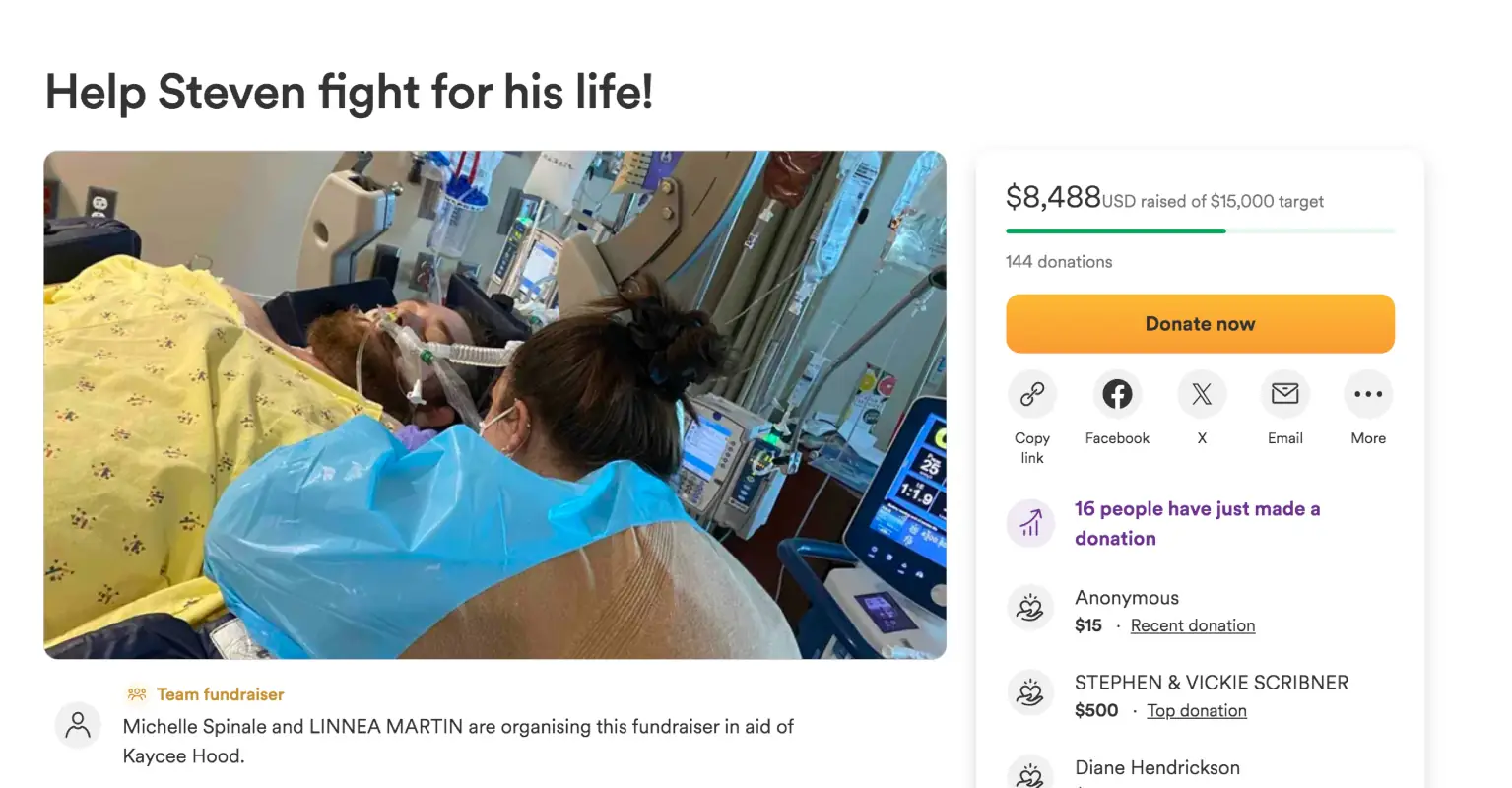The height and width of the screenshot is (788, 1512).
Task: Click Scribner donor heart-hands icon
Action: point(1030,693)
